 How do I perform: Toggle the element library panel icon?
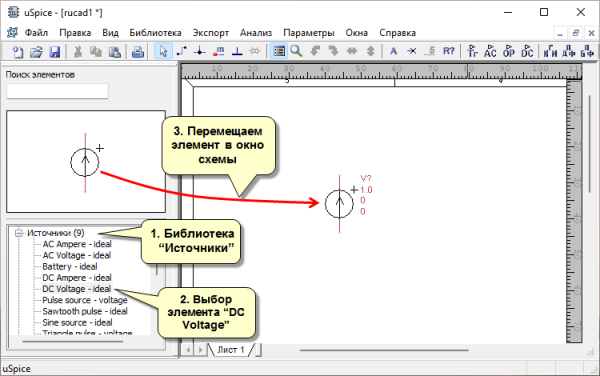[x=279, y=51]
